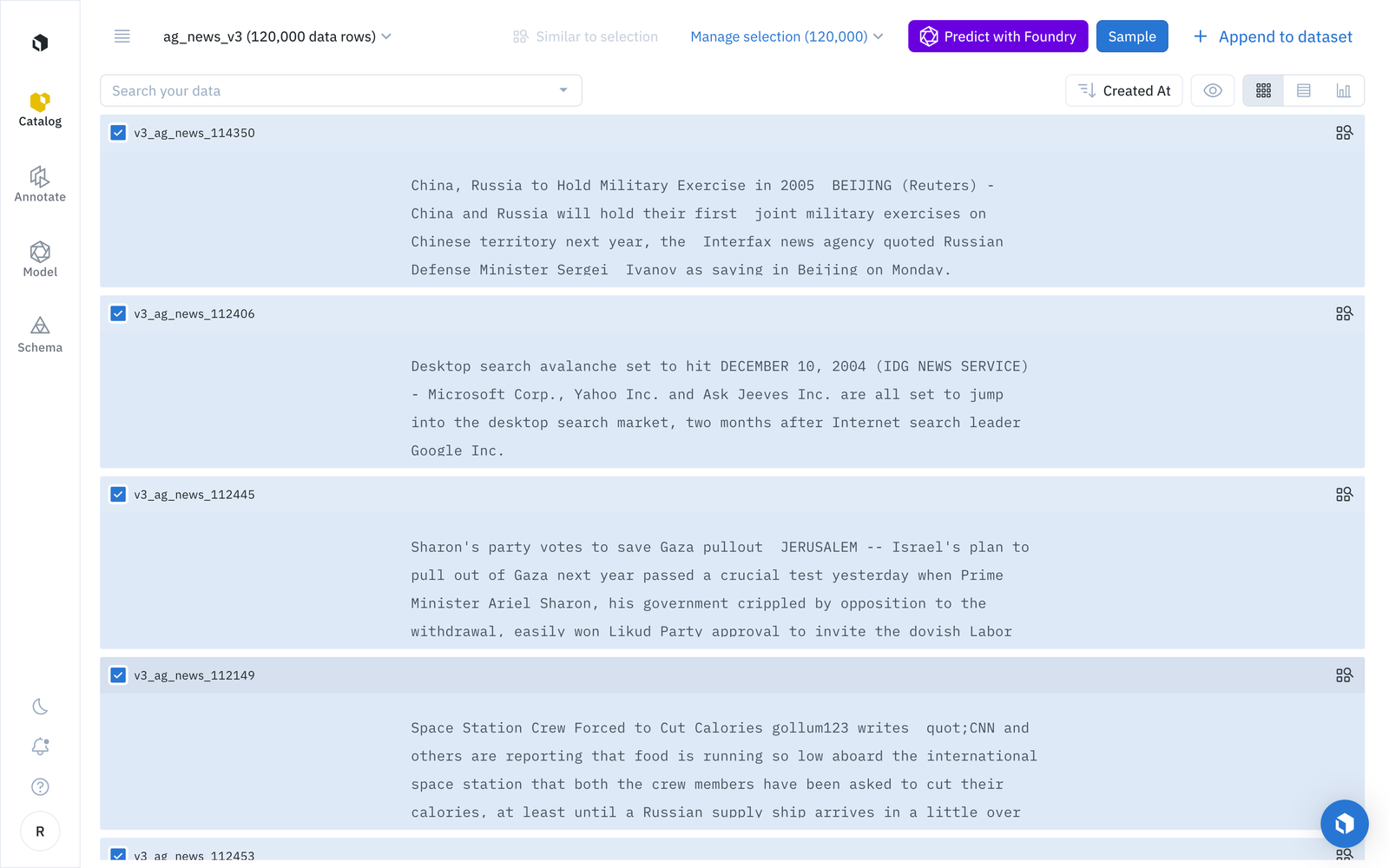This screenshot has height=868, width=1389.
Task: Open the chart view of the data
Action: (x=1343, y=89)
